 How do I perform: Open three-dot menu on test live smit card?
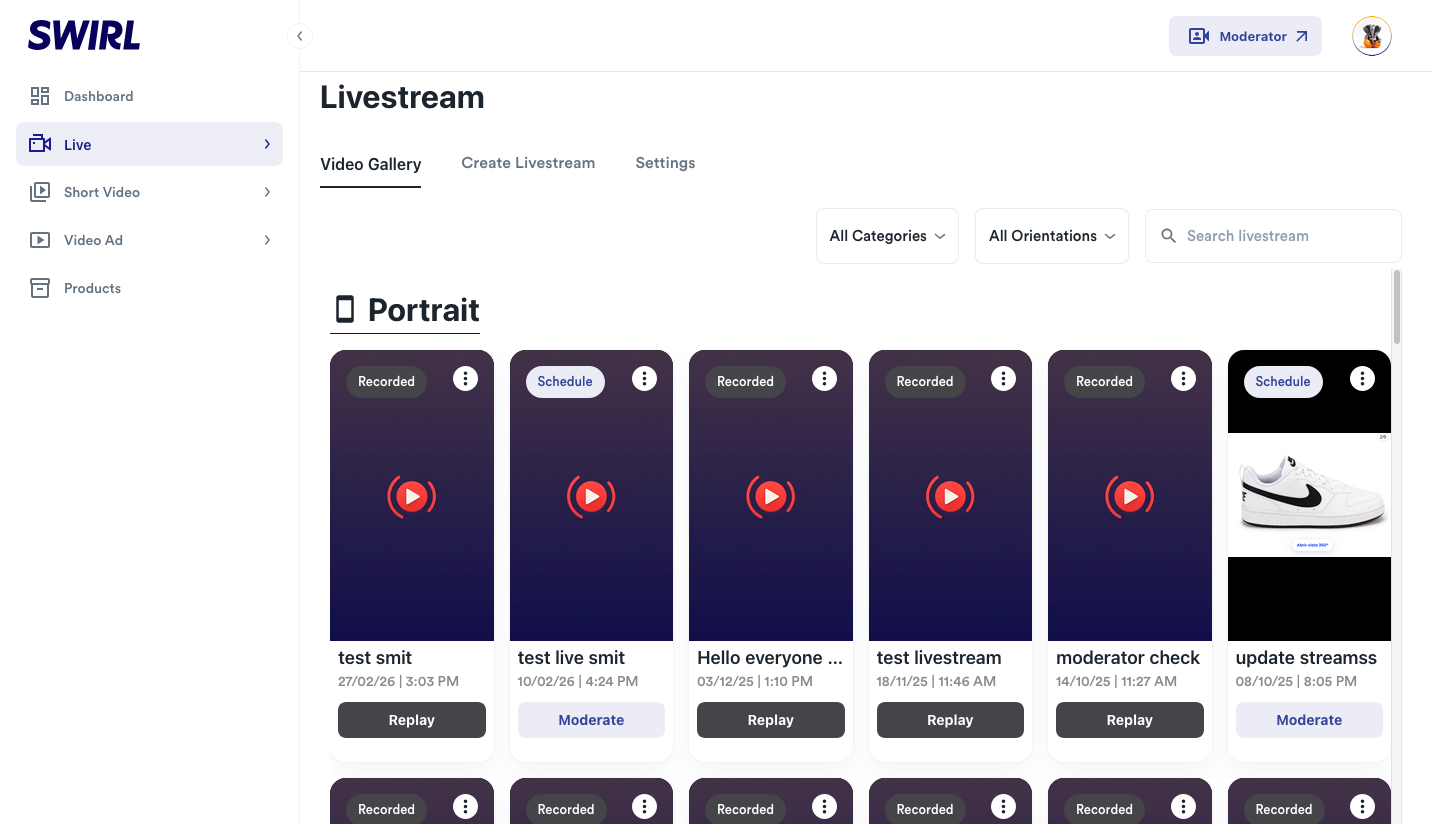tap(645, 378)
